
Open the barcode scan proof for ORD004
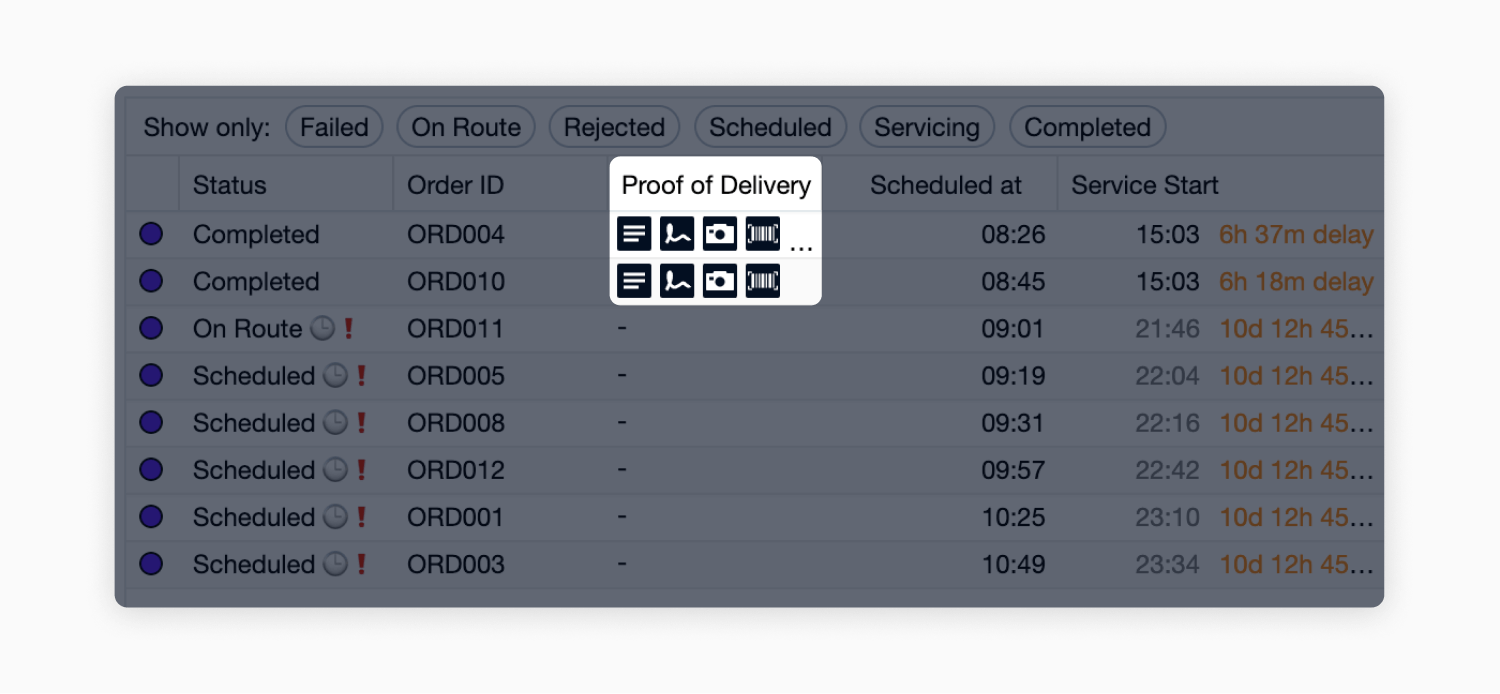point(762,233)
